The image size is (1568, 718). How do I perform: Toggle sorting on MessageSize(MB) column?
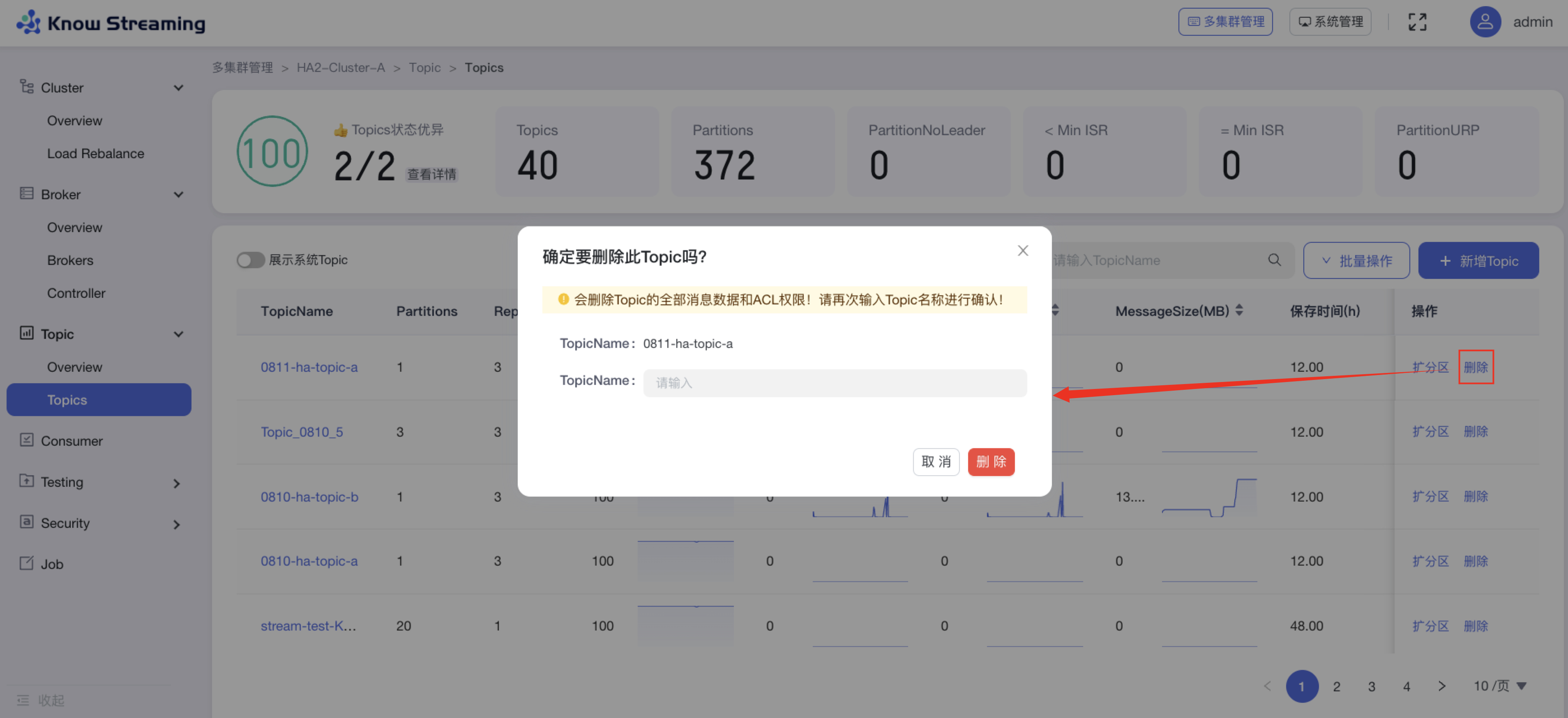(1239, 310)
